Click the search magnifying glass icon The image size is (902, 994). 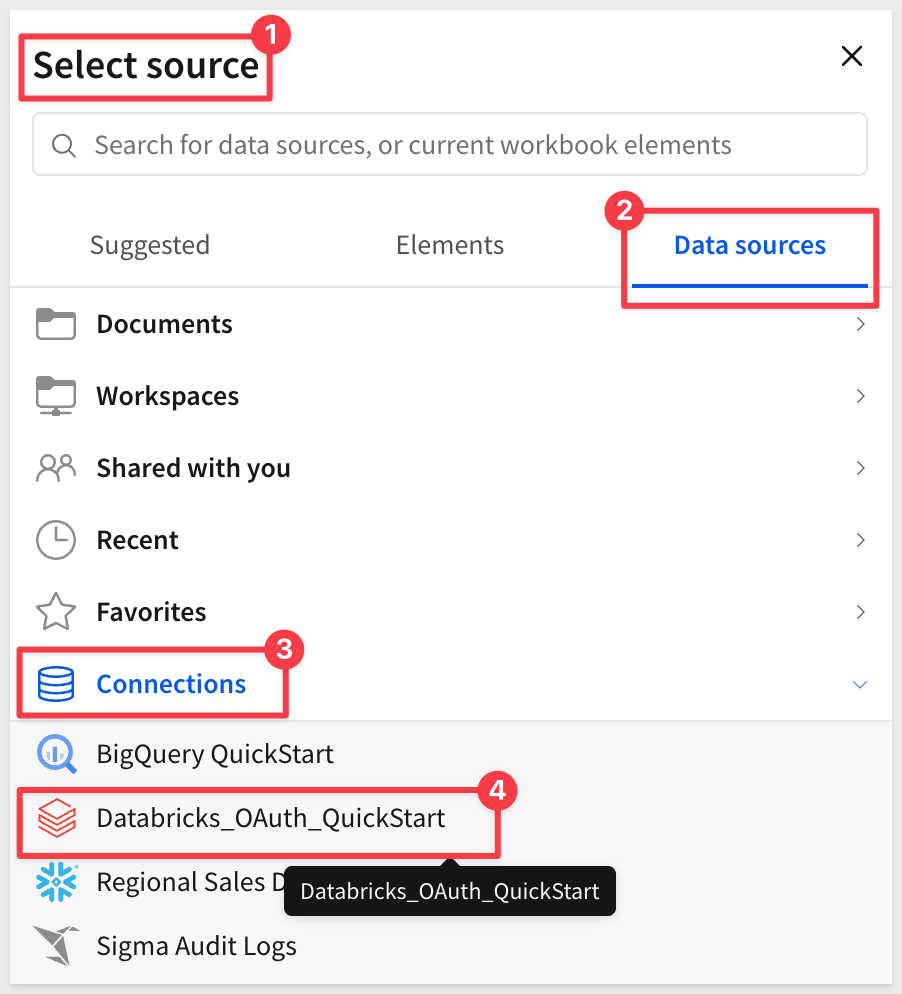pyautogui.click(x=64, y=146)
